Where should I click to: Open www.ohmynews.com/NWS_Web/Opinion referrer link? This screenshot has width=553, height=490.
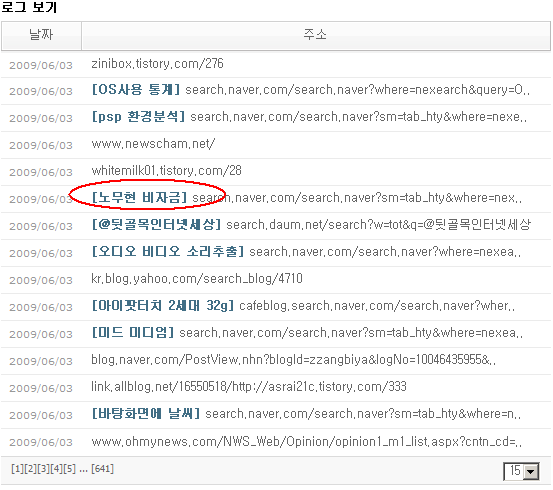tap(306, 442)
